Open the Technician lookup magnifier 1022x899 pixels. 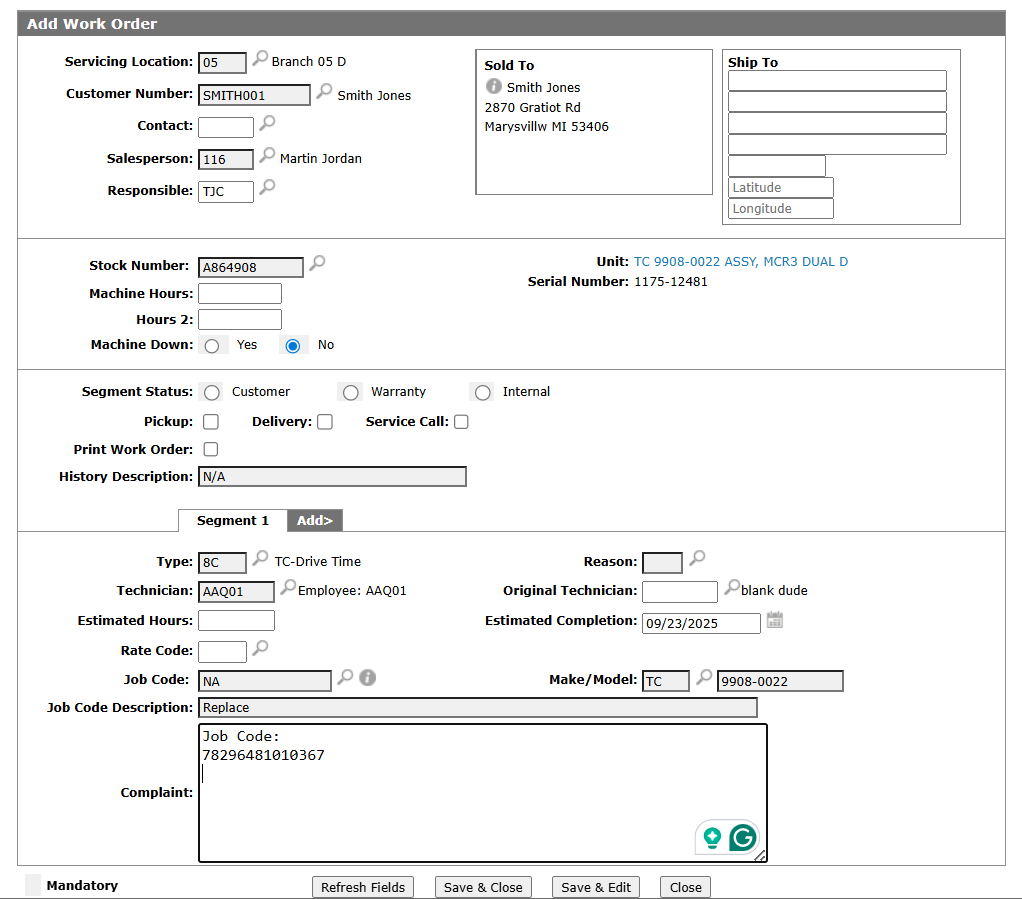click(x=287, y=588)
